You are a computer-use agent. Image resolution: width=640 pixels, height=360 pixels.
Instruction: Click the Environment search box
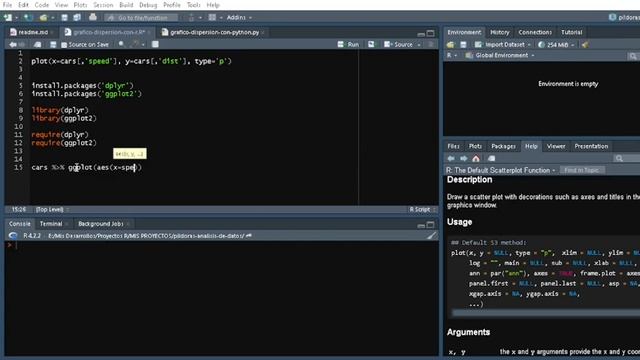pos(633,56)
